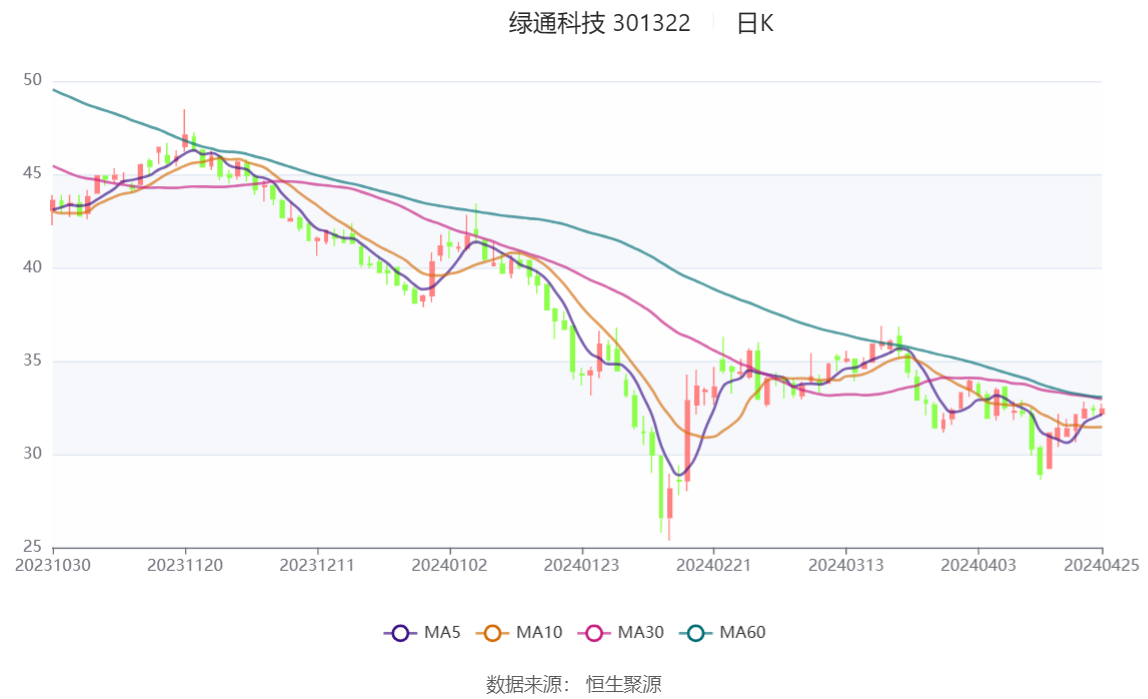Click the 20231211 date label
The width and height of the screenshot is (1148, 699).
317,566
